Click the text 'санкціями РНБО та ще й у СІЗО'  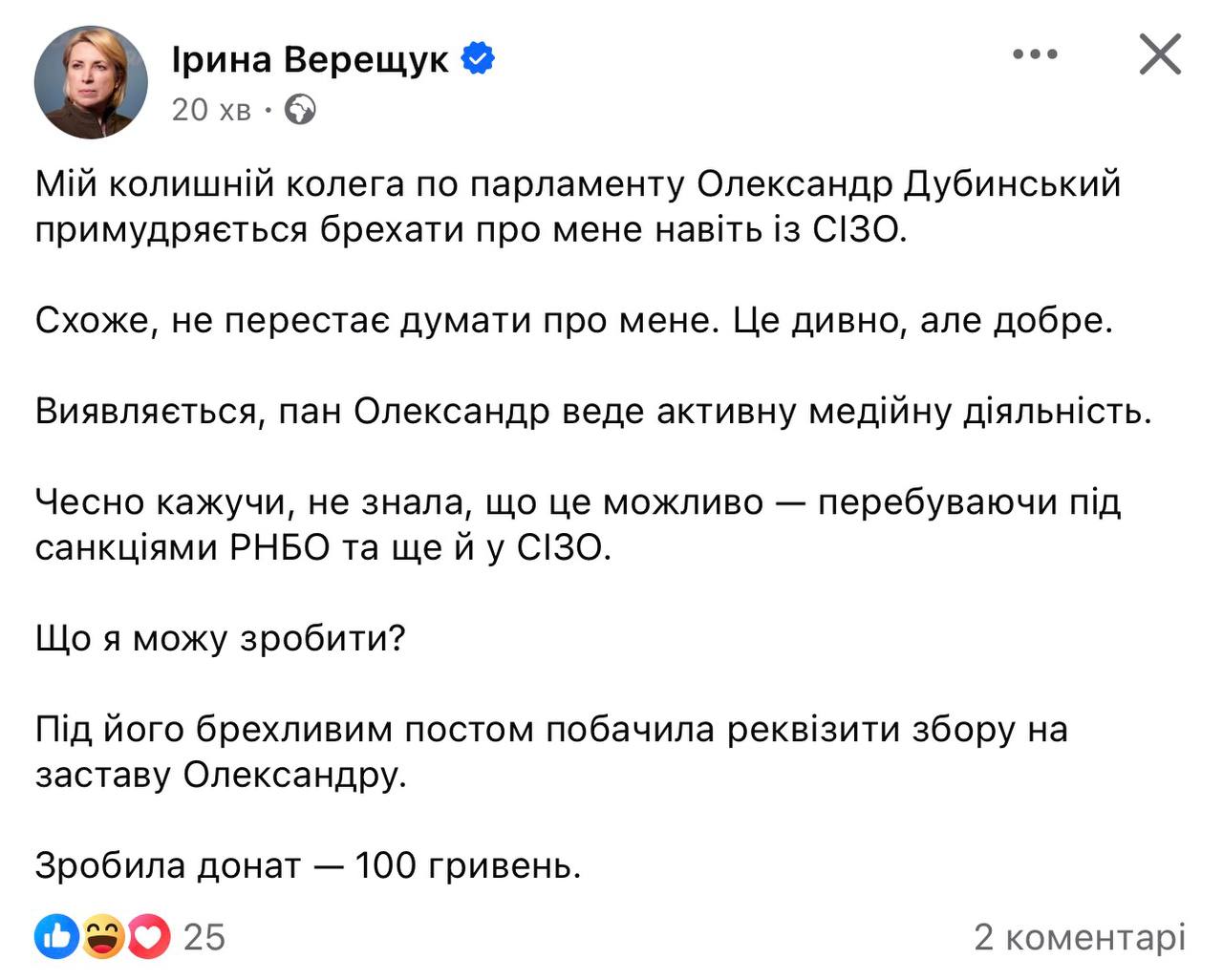click(x=322, y=547)
